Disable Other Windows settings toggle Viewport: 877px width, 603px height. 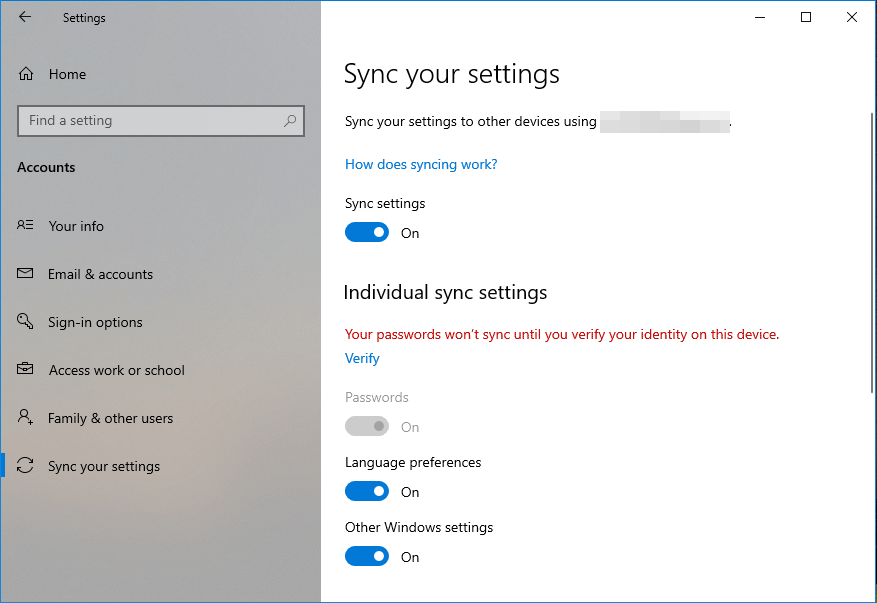coord(367,556)
